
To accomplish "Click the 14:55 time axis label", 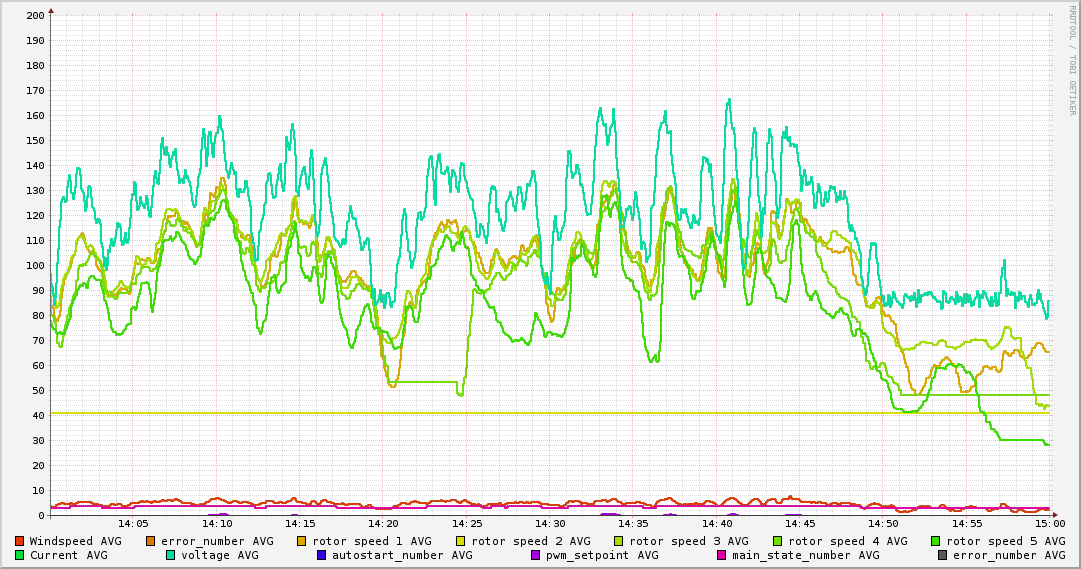I will [967, 525].
